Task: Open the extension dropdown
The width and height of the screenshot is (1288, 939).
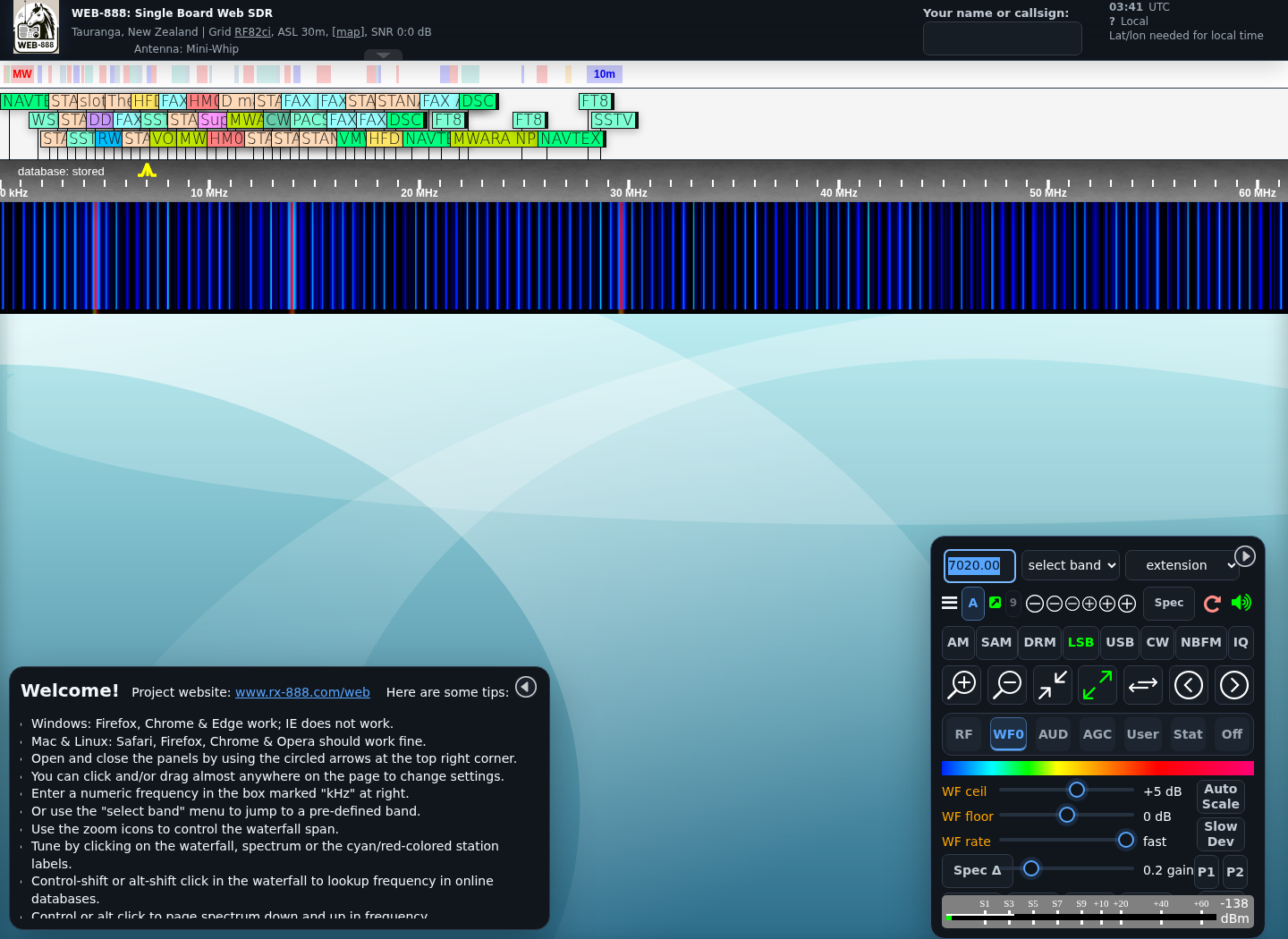Action: [1182, 565]
